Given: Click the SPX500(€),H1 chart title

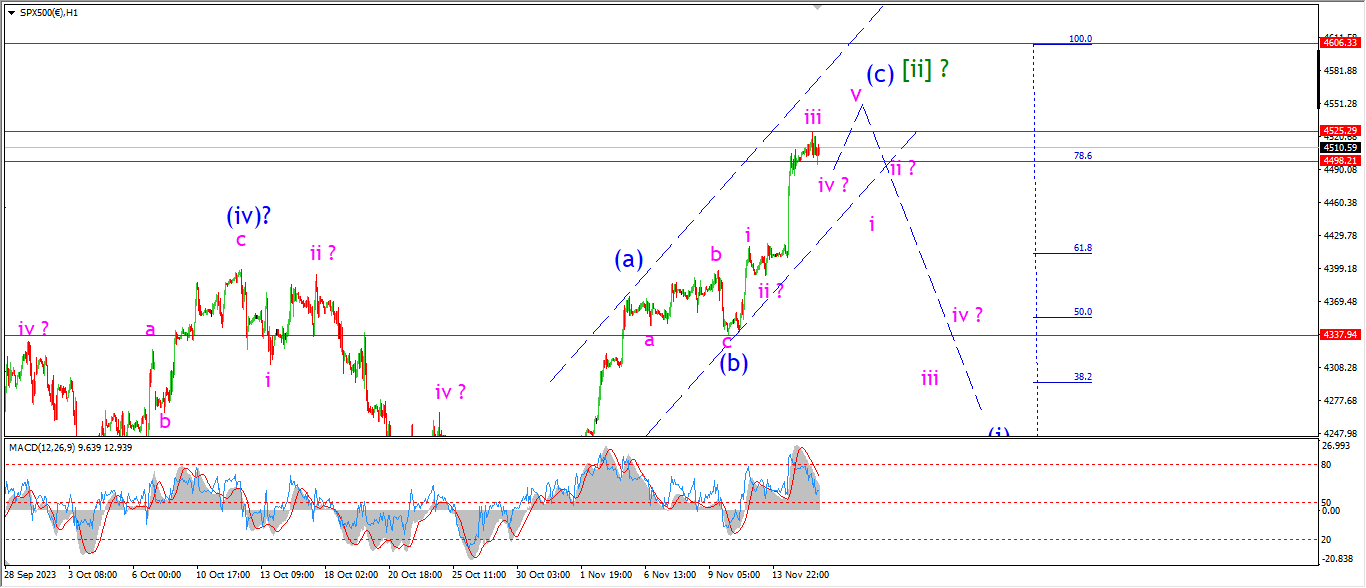Looking at the screenshot, I should 52,12.
